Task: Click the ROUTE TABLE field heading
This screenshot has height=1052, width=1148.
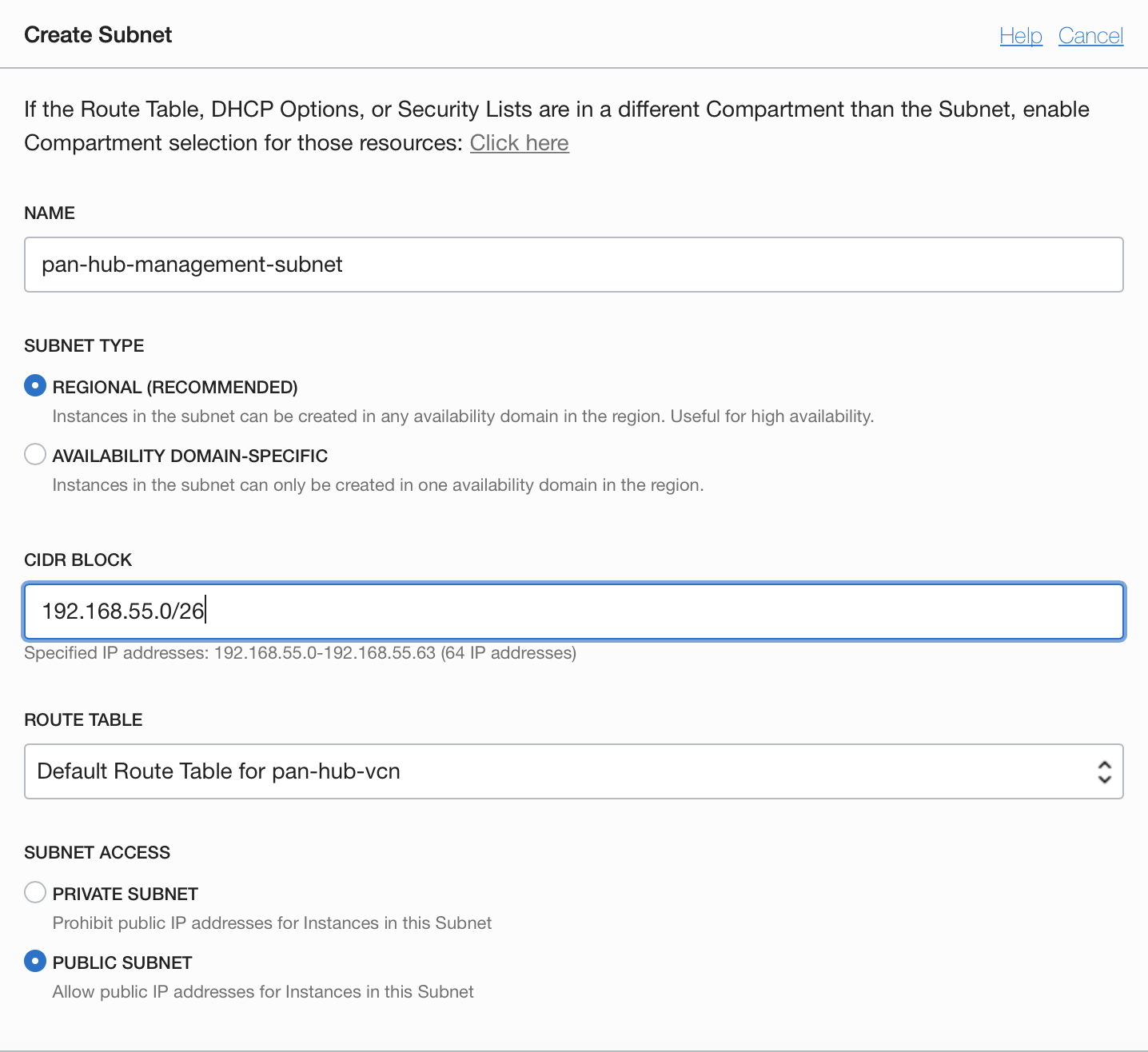Action: click(83, 720)
